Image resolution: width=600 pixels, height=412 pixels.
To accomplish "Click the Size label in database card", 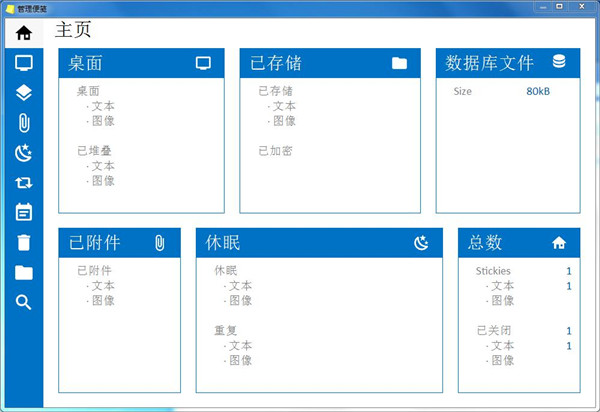I will (x=462, y=91).
